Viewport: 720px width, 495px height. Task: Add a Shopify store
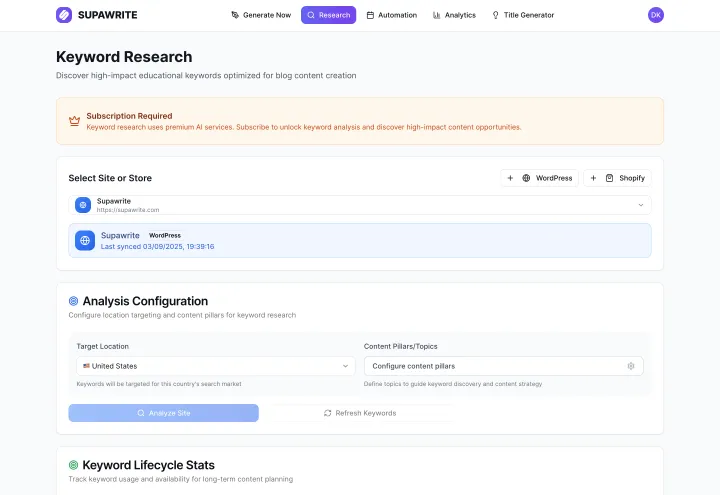[618, 178]
